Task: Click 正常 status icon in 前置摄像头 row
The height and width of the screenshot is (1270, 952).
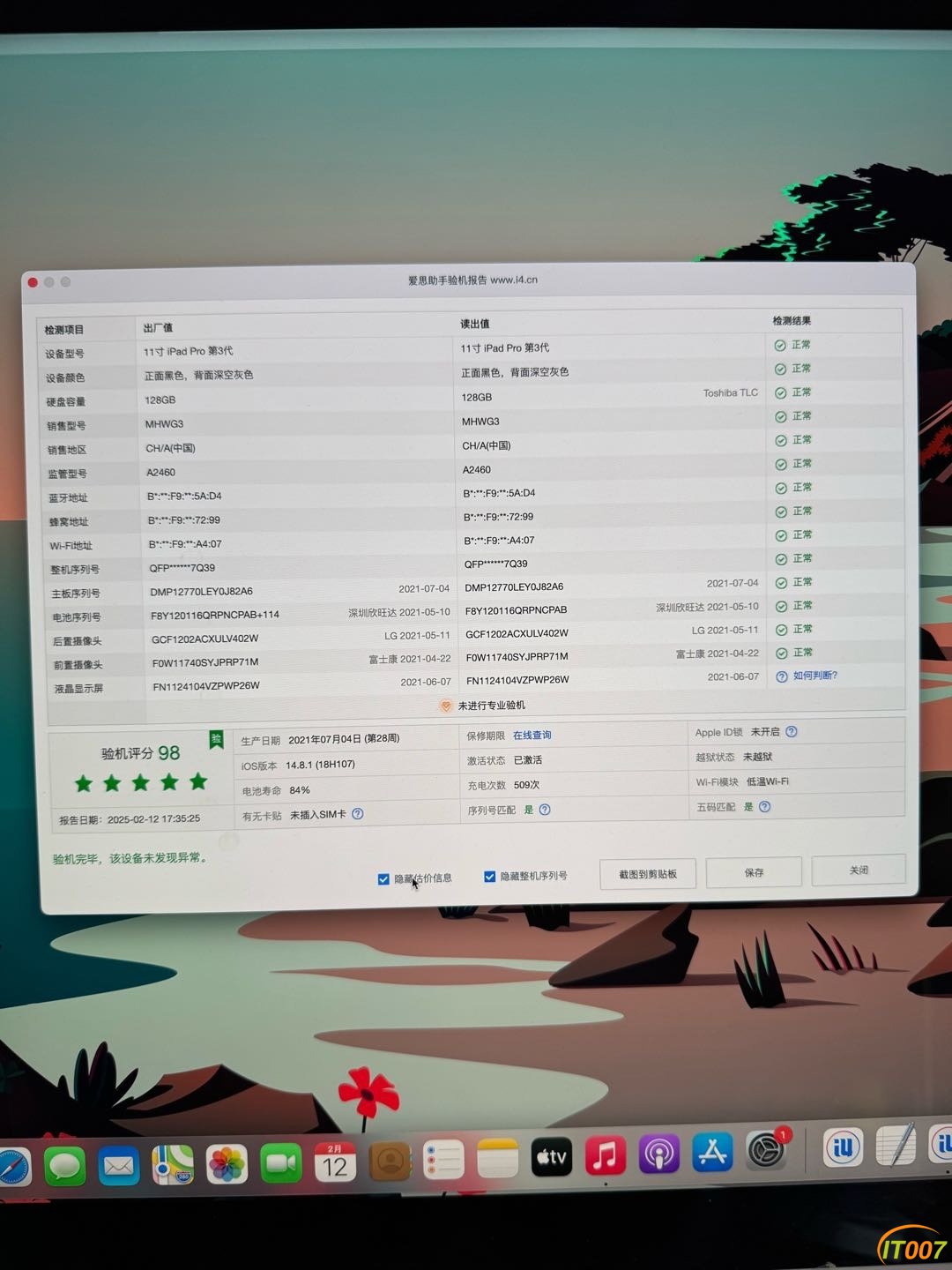Action: click(x=781, y=654)
